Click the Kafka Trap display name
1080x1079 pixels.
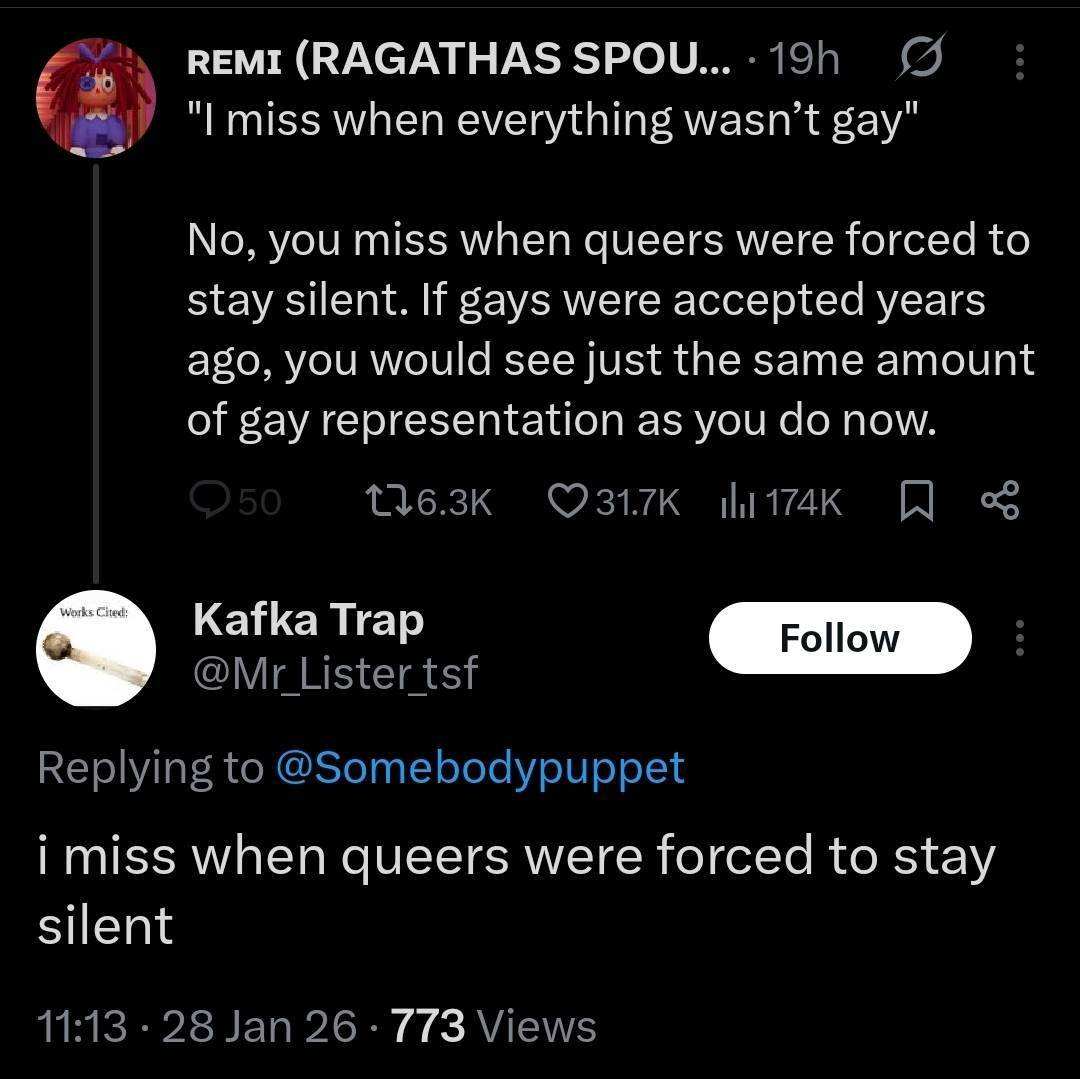[x=308, y=620]
